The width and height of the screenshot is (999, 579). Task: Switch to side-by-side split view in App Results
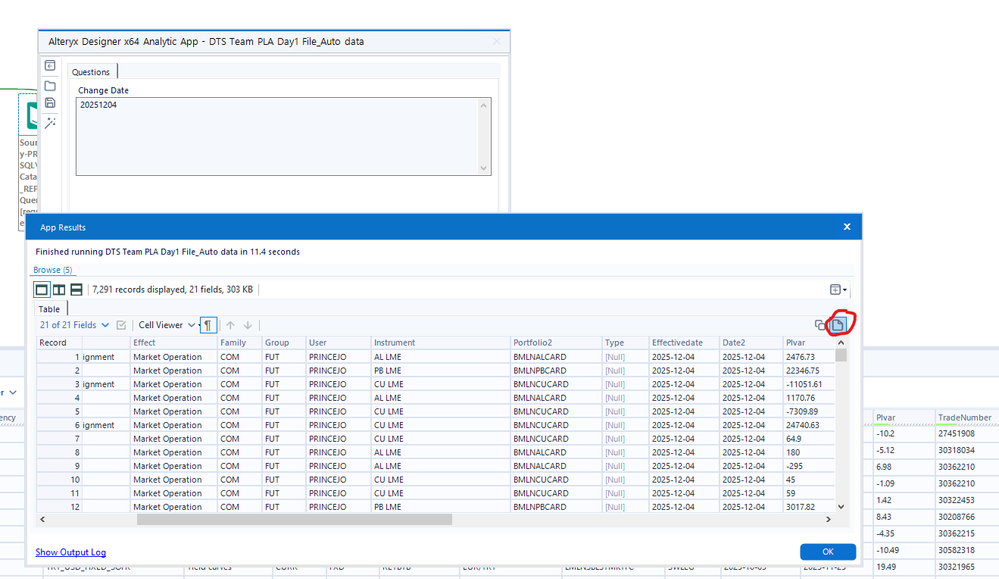point(59,290)
